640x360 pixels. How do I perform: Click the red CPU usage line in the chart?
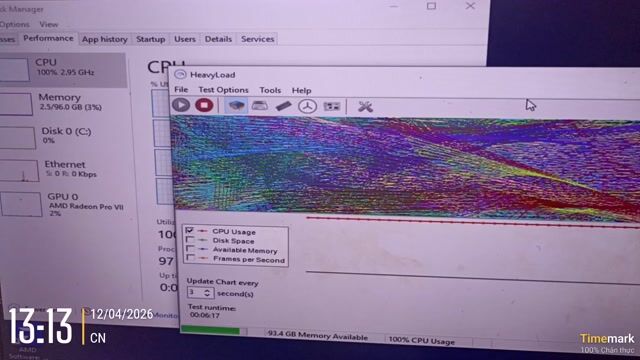point(473,222)
